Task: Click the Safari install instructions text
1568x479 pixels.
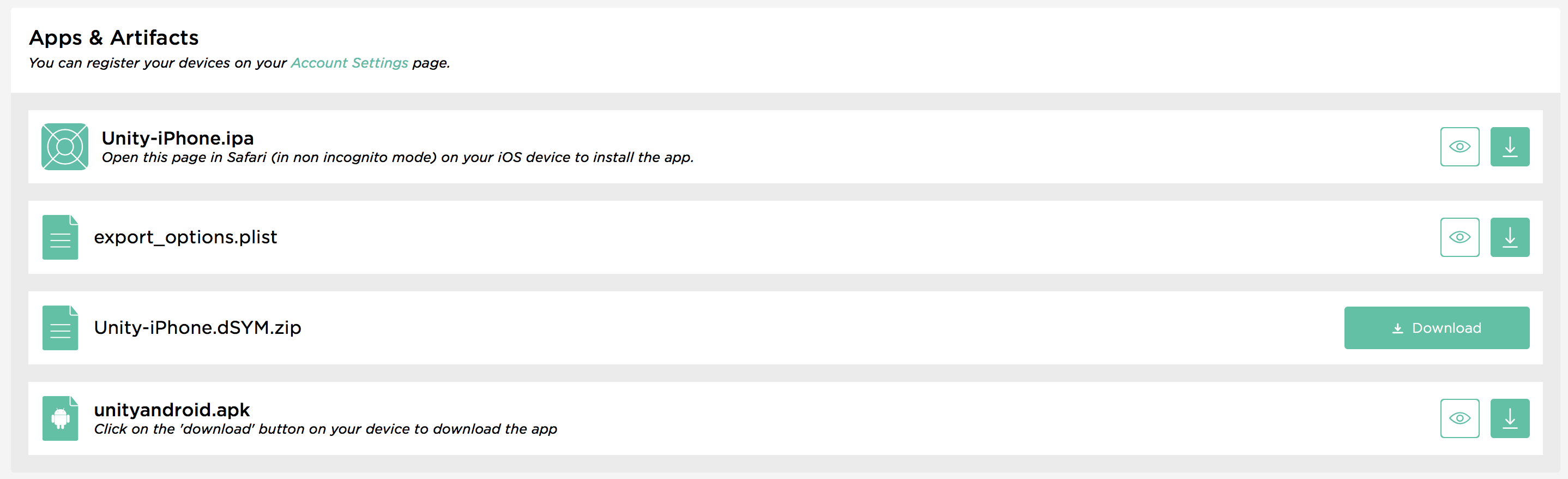Action: (397, 157)
